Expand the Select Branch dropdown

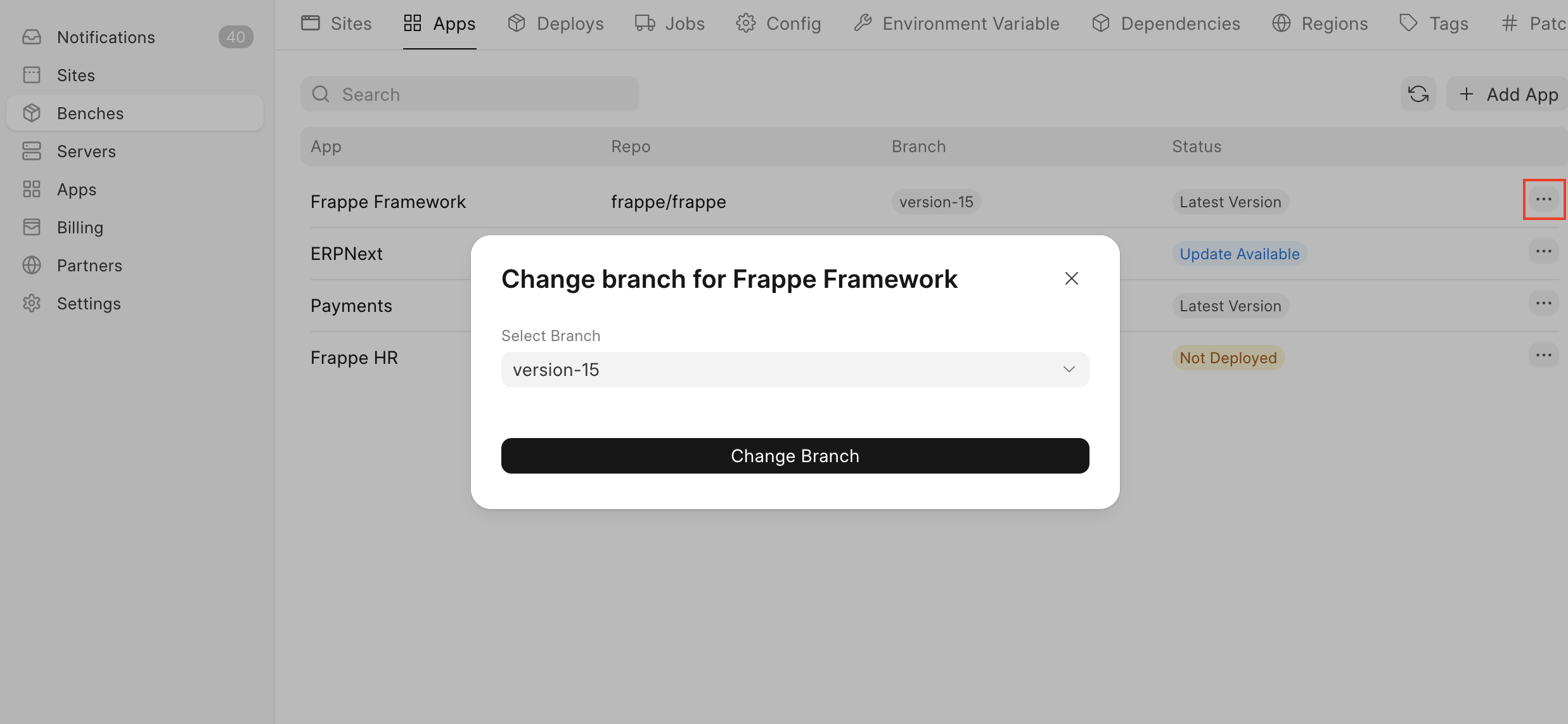795,370
